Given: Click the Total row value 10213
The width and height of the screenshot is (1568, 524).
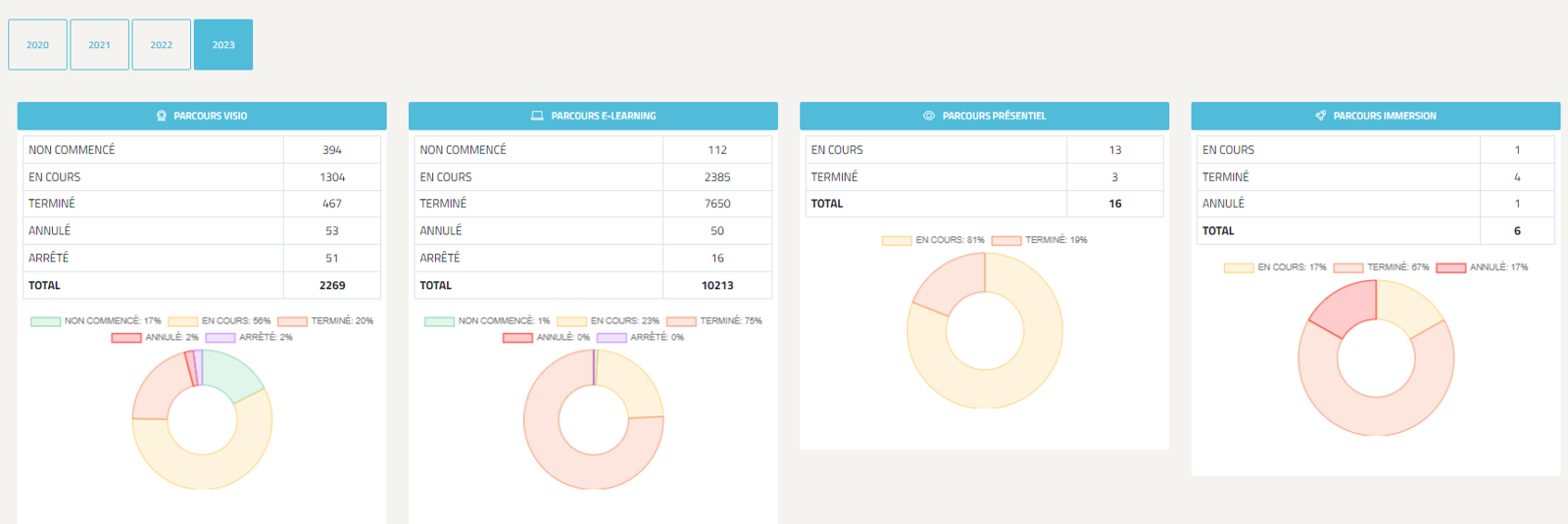Looking at the screenshot, I should click(x=717, y=286).
